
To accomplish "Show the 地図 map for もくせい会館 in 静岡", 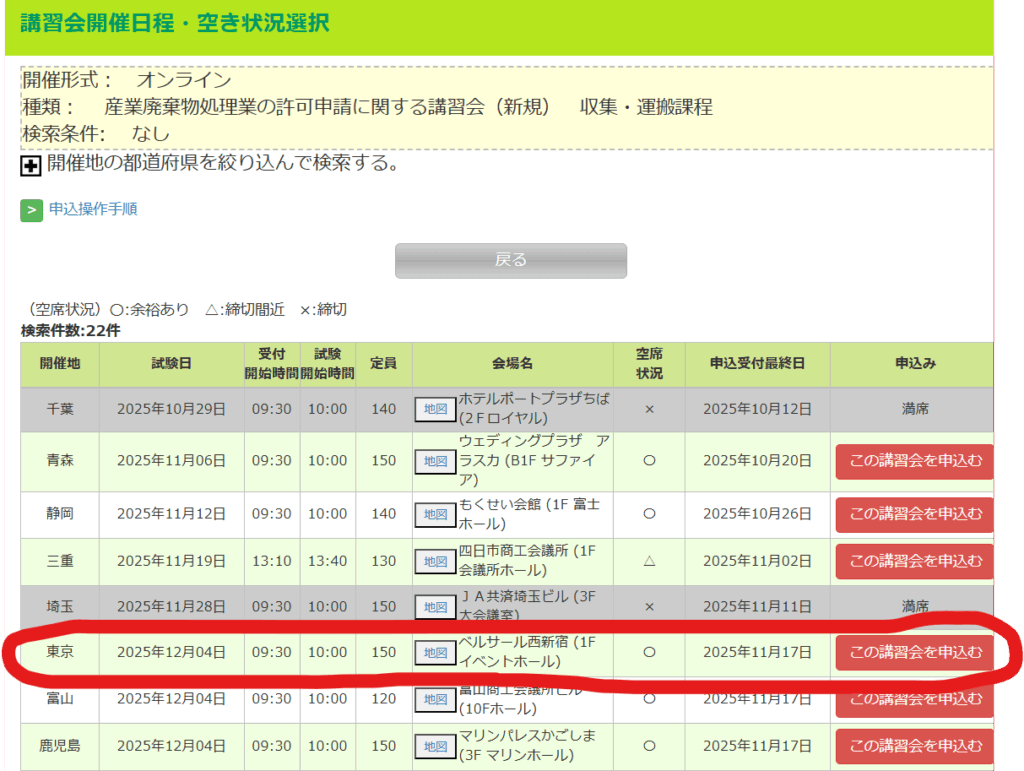I will [x=435, y=514].
